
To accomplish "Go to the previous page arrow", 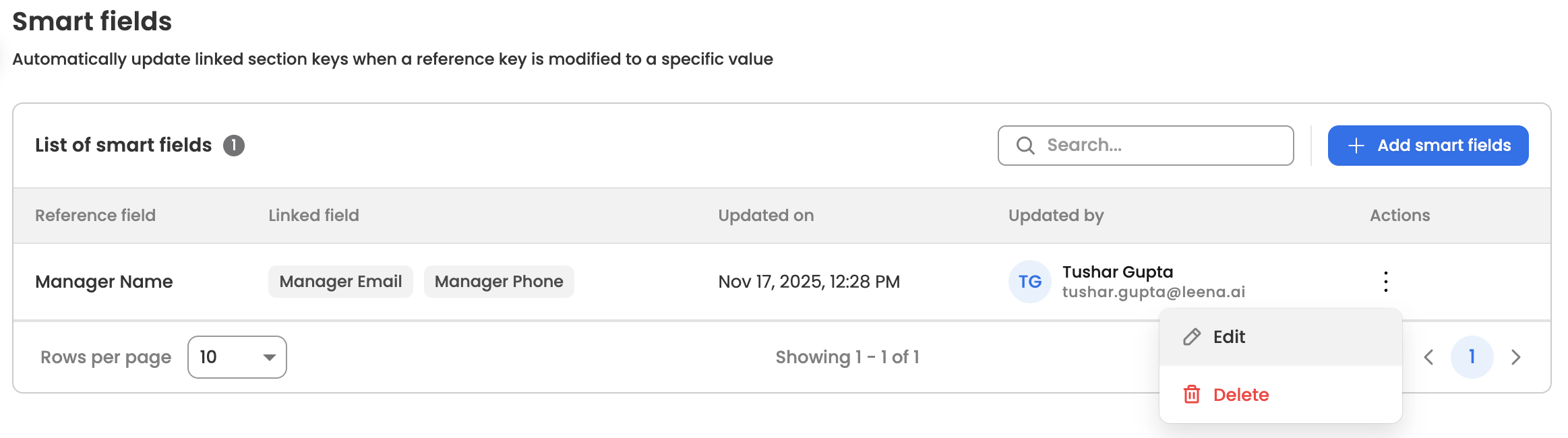I will pyautogui.click(x=1428, y=357).
